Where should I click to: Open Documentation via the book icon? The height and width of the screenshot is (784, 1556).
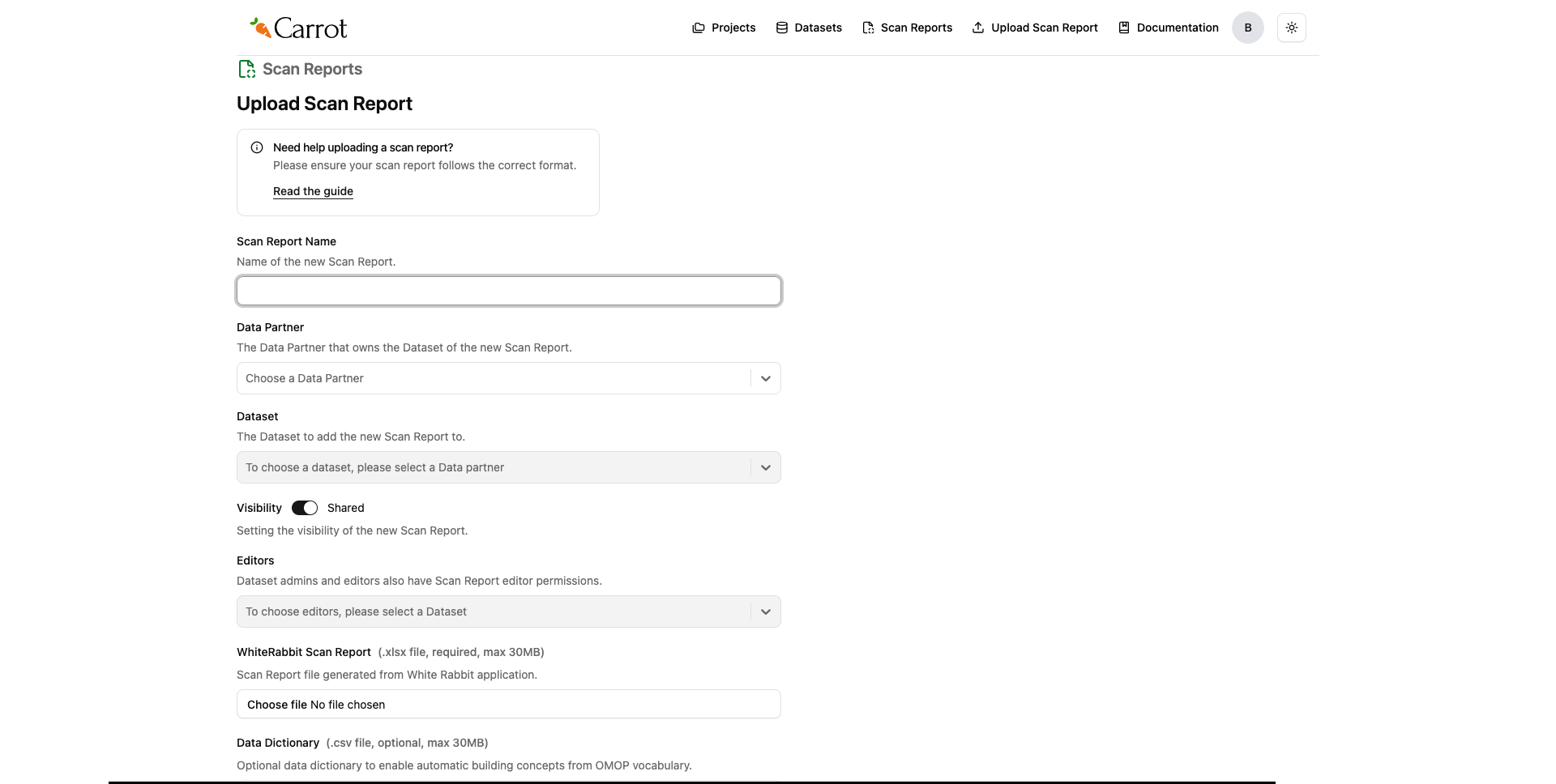click(1123, 28)
